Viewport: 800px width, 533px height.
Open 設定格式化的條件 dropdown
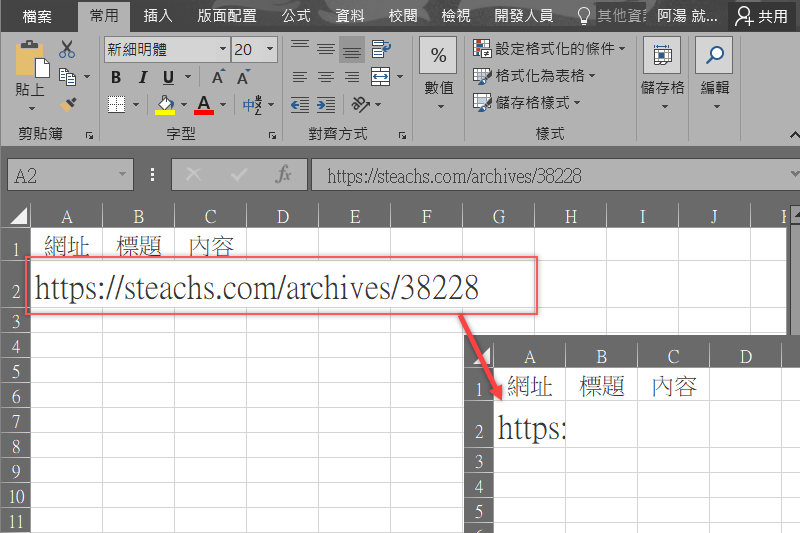pyautogui.click(x=548, y=48)
